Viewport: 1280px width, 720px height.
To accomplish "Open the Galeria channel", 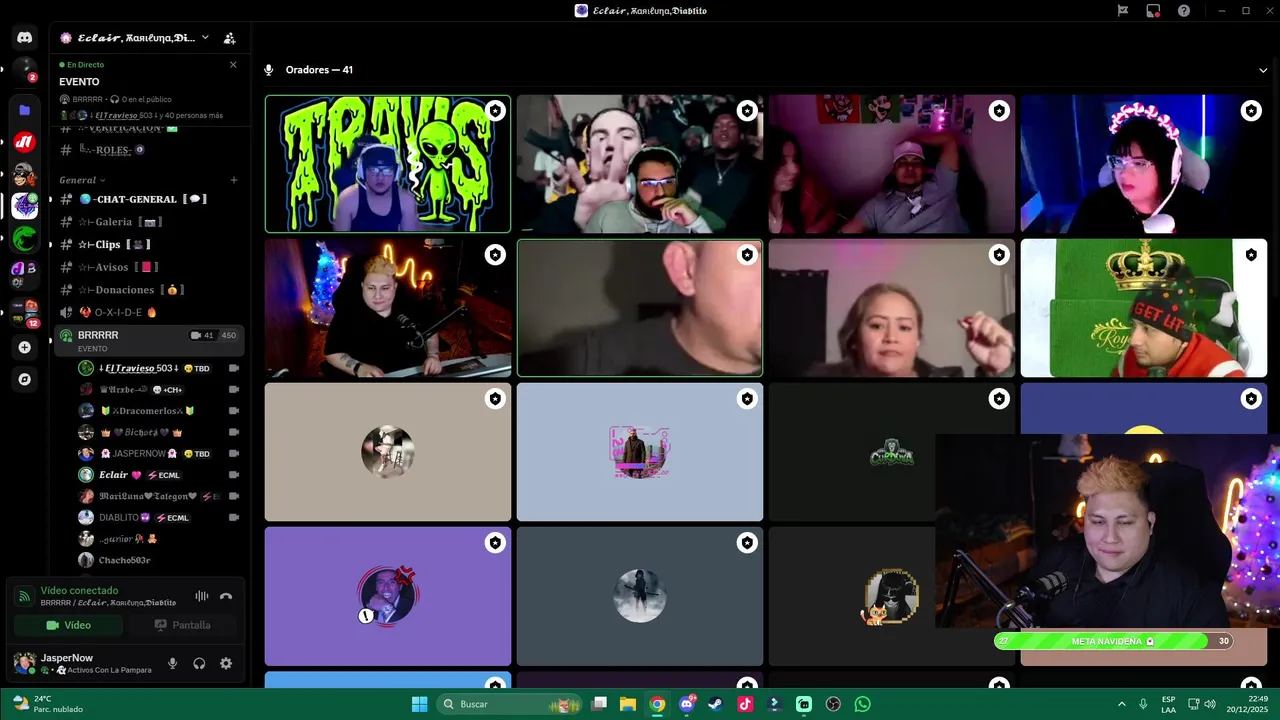I will pos(147,222).
